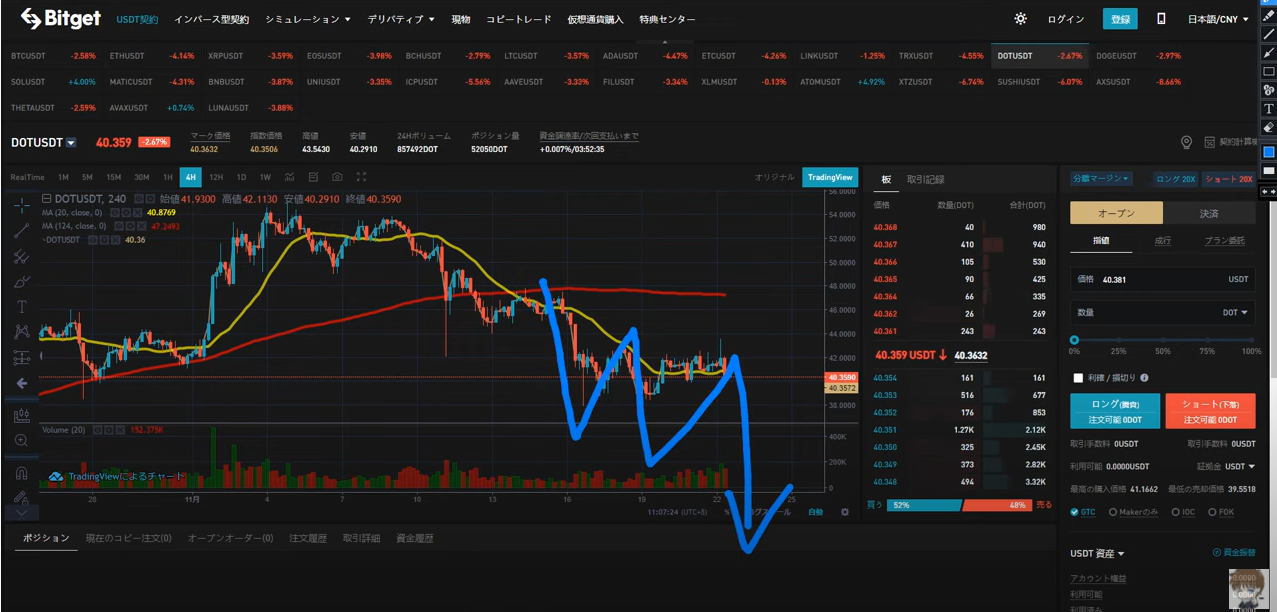The height and width of the screenshot is (612, 1277).
Task: Click the 価格 input field
Action: [x=1162, y=279]
